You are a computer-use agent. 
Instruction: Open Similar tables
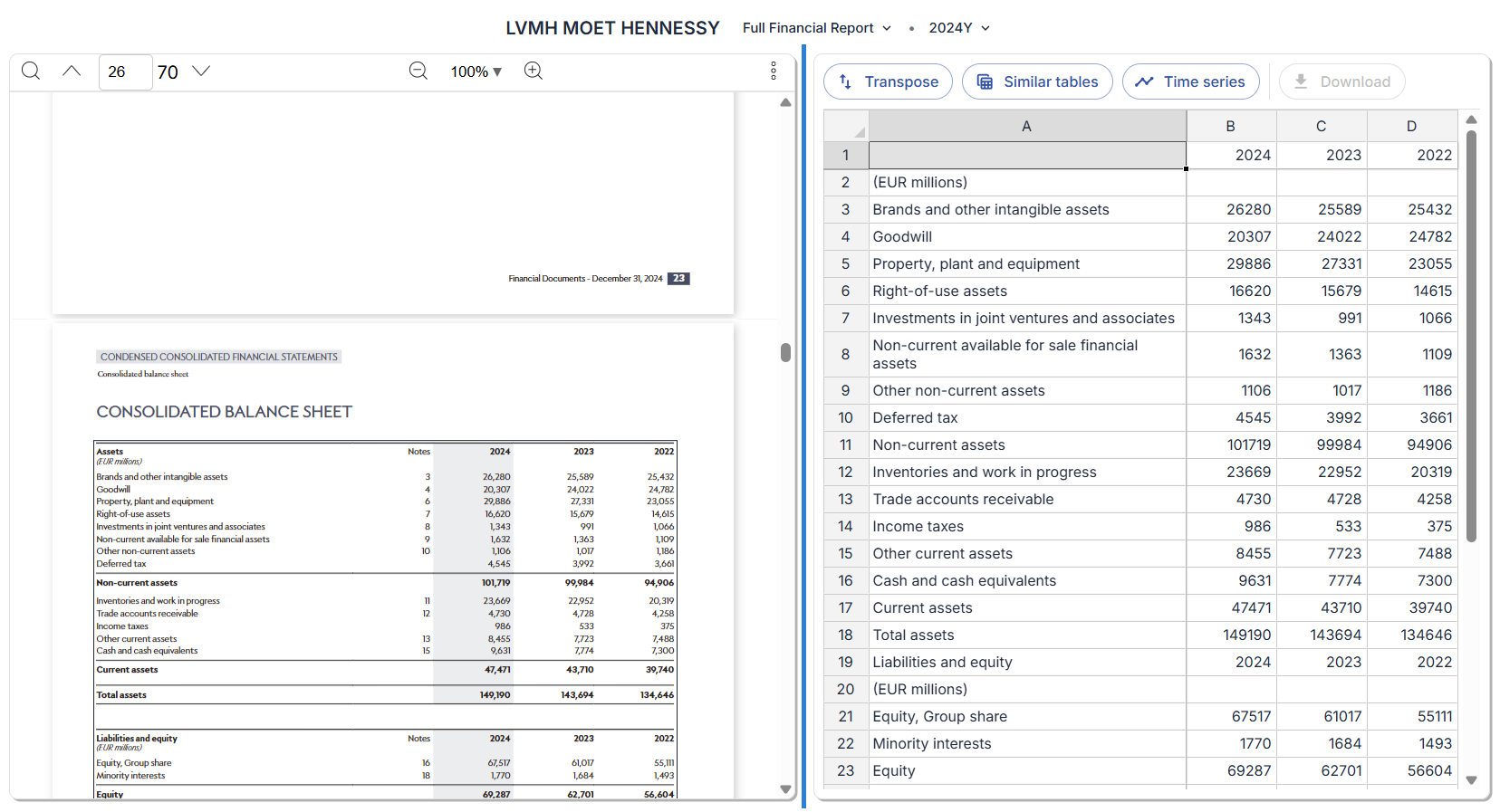(1037, 81)
